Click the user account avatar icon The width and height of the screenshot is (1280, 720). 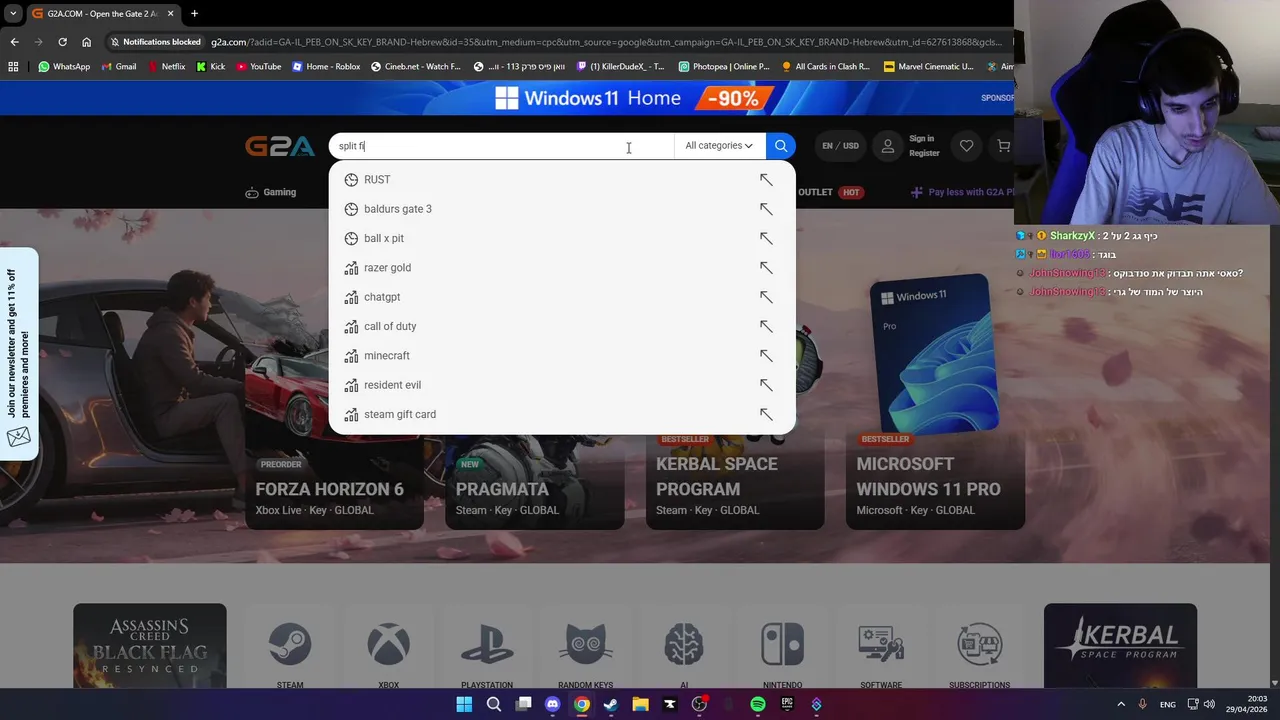click(887, 146)
